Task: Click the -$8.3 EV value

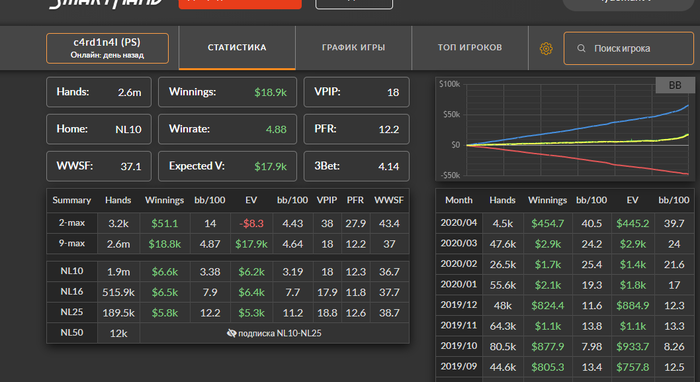Action: coord(251,223)
